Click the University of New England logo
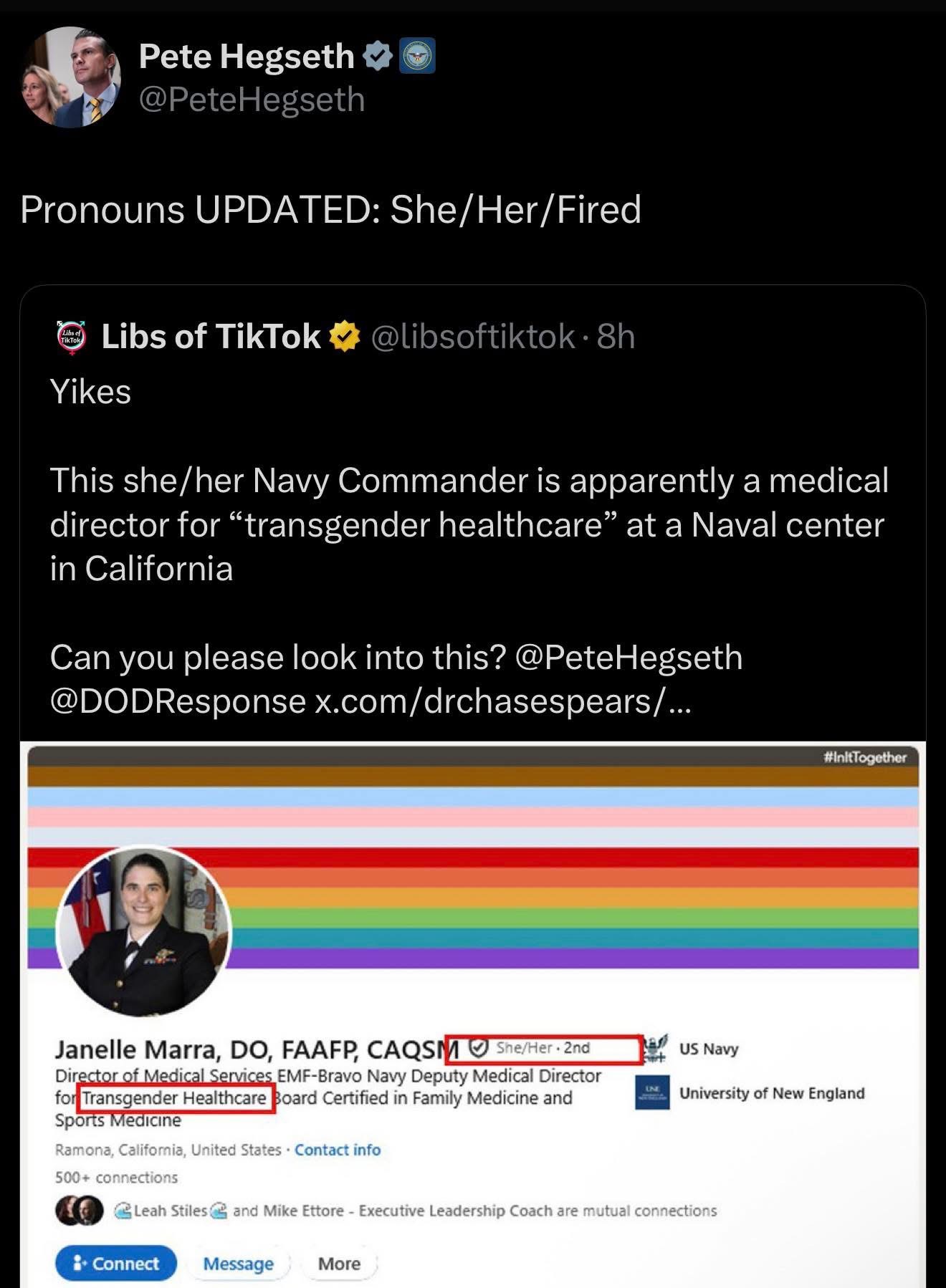Image resolution: width=946 pixels, height=1288 pixels. click(652, 1092)
